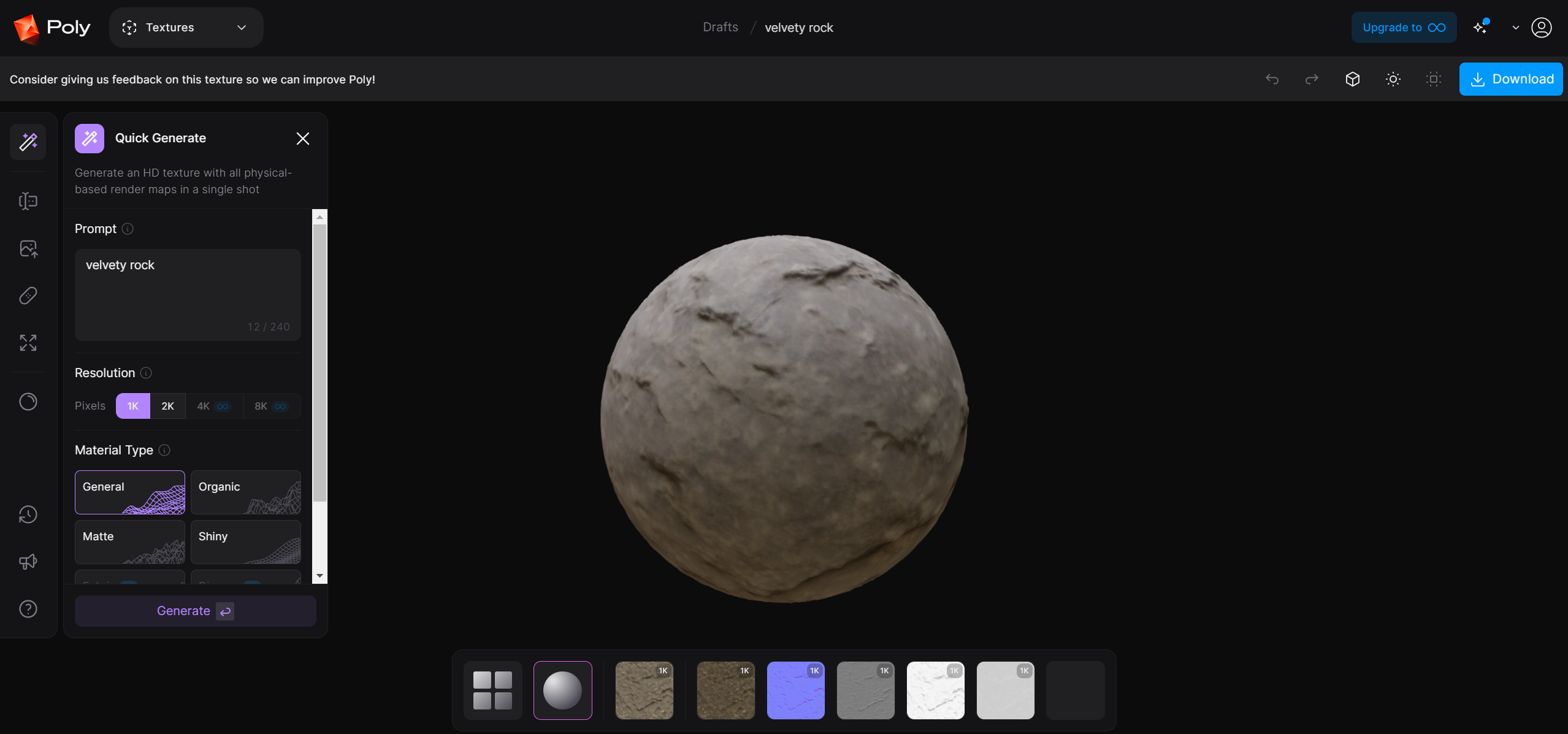Expand the account menu chevron
Viewport: 1568px width, 734px height.
click(1515, 28)
